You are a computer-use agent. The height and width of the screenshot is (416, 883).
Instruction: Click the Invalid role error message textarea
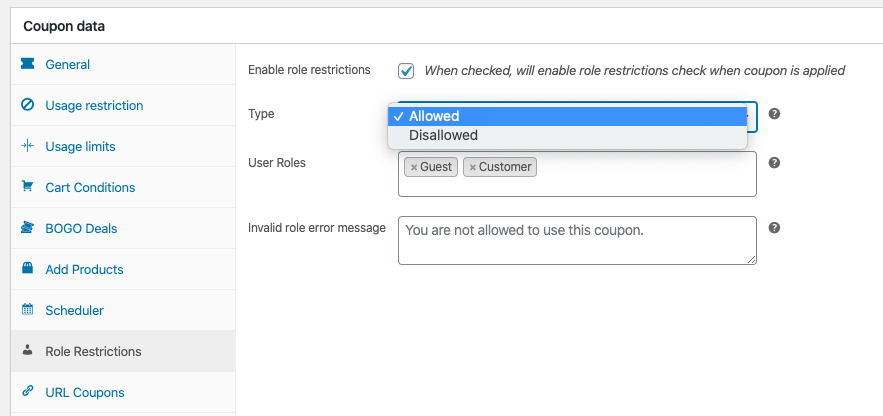coord(577,240)
